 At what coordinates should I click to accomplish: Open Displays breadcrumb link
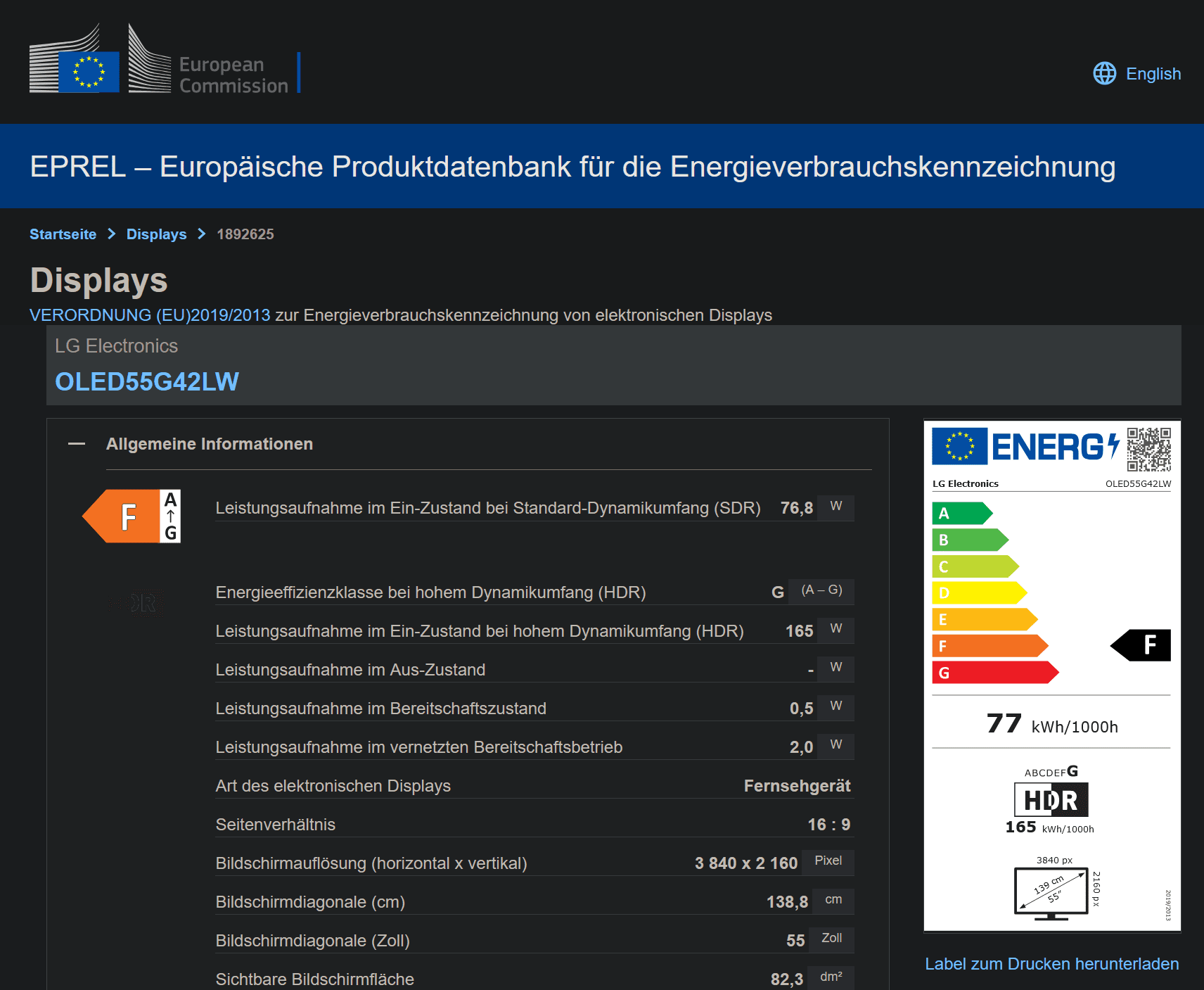tap(156, 234)
